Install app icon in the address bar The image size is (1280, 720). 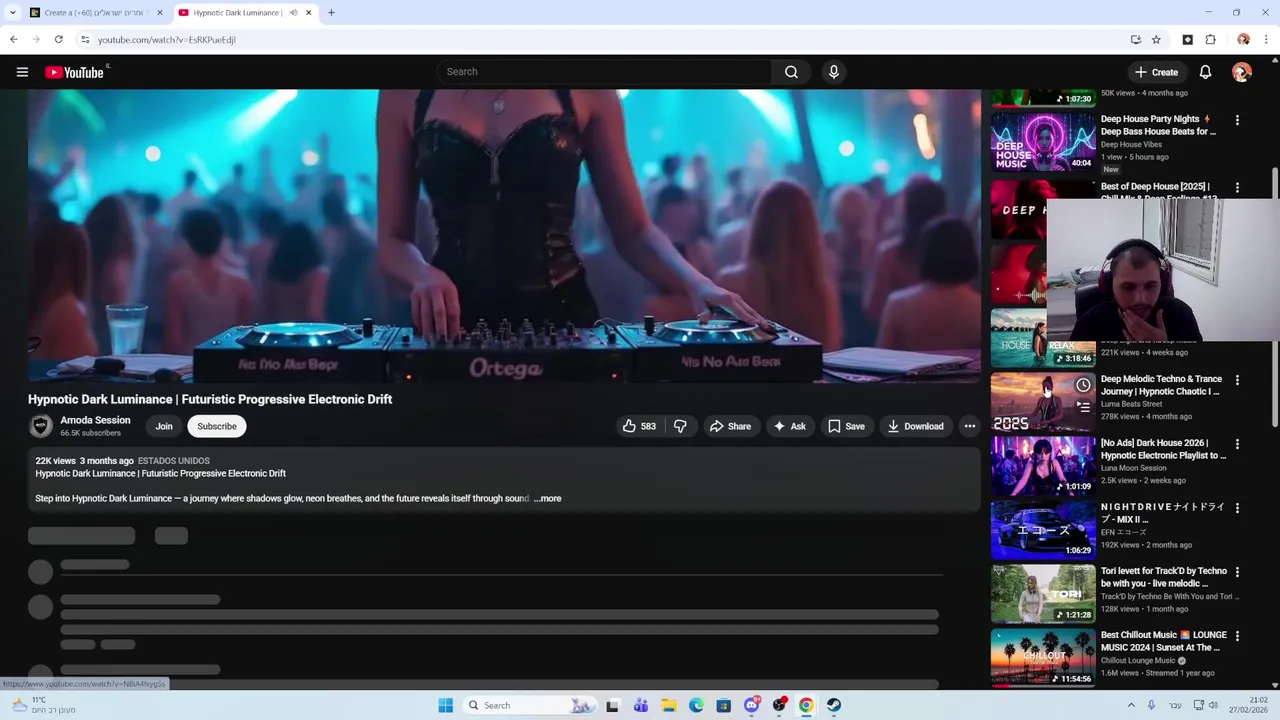(1136, 40)
